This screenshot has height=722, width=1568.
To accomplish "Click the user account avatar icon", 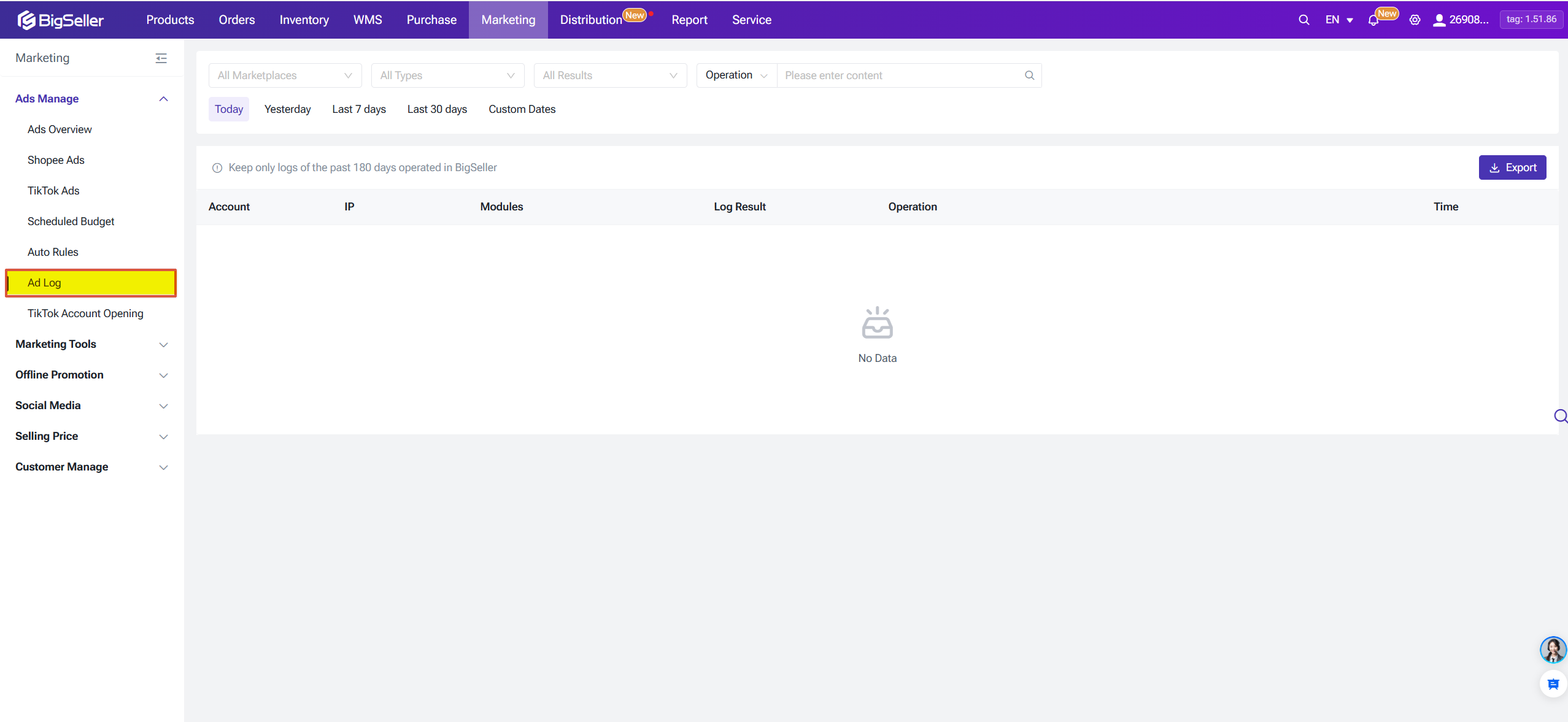I will (x=1439, y=20).
